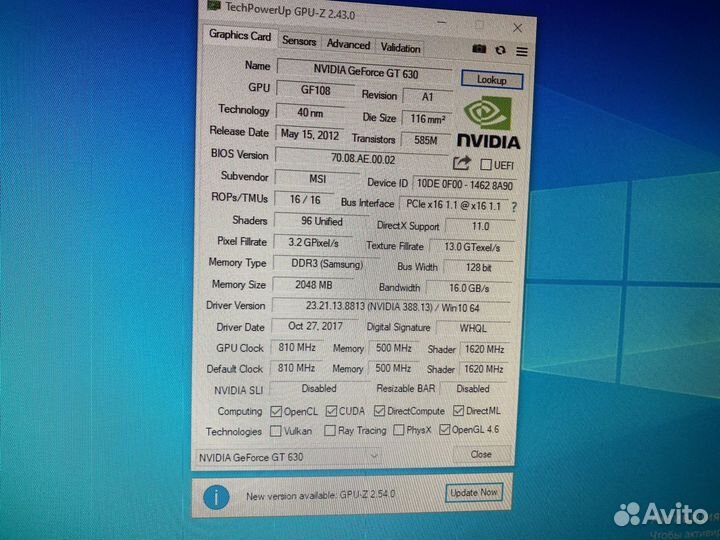Click the Resizable BAR value Disabled

472,389
